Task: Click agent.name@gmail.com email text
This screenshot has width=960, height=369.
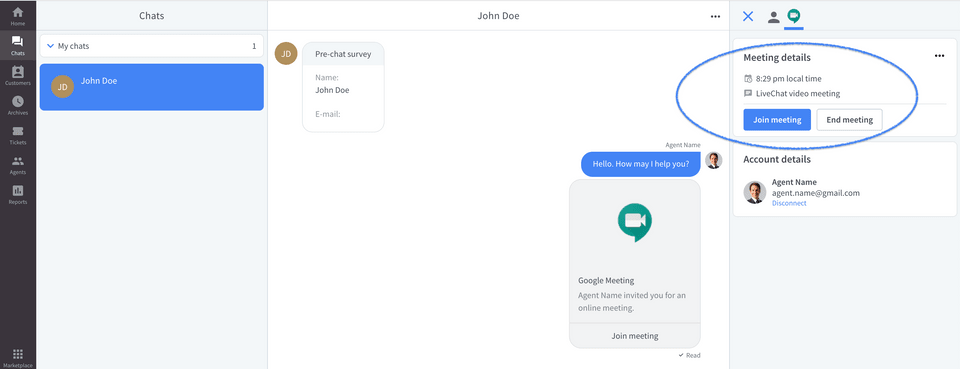Action: [x=816, y=193]
